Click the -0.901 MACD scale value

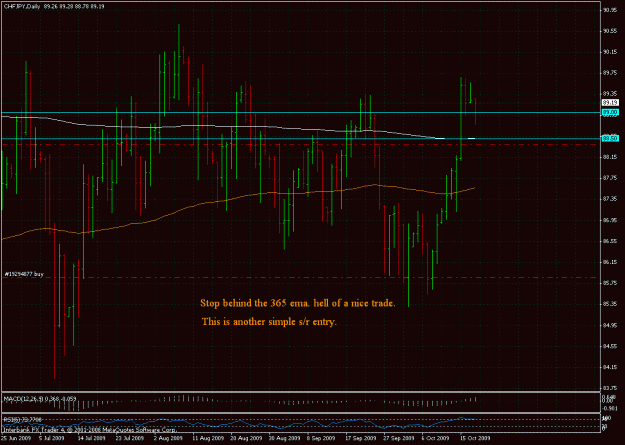tap(610, 408)
